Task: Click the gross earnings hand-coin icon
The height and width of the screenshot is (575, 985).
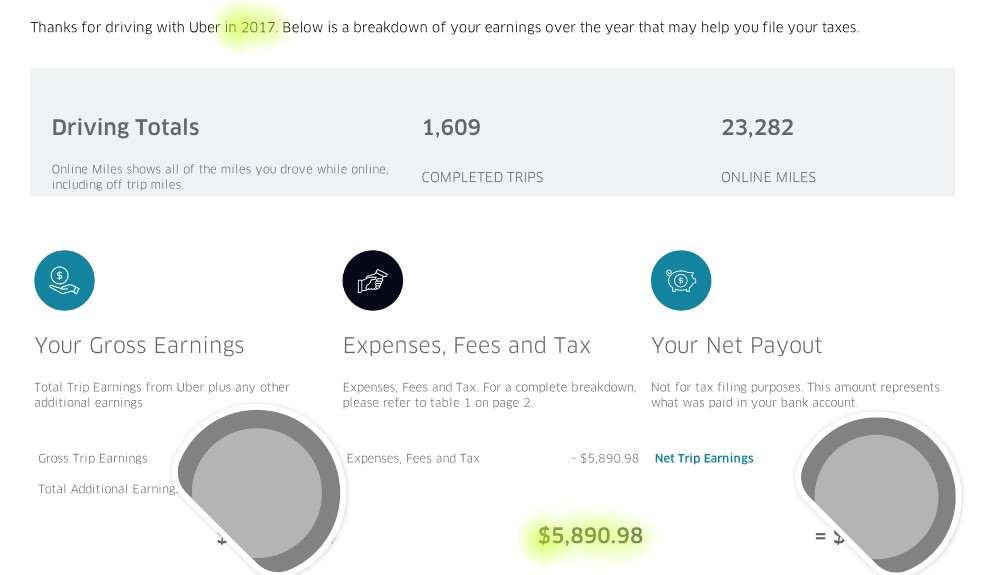Action: [x=64, y=280]
